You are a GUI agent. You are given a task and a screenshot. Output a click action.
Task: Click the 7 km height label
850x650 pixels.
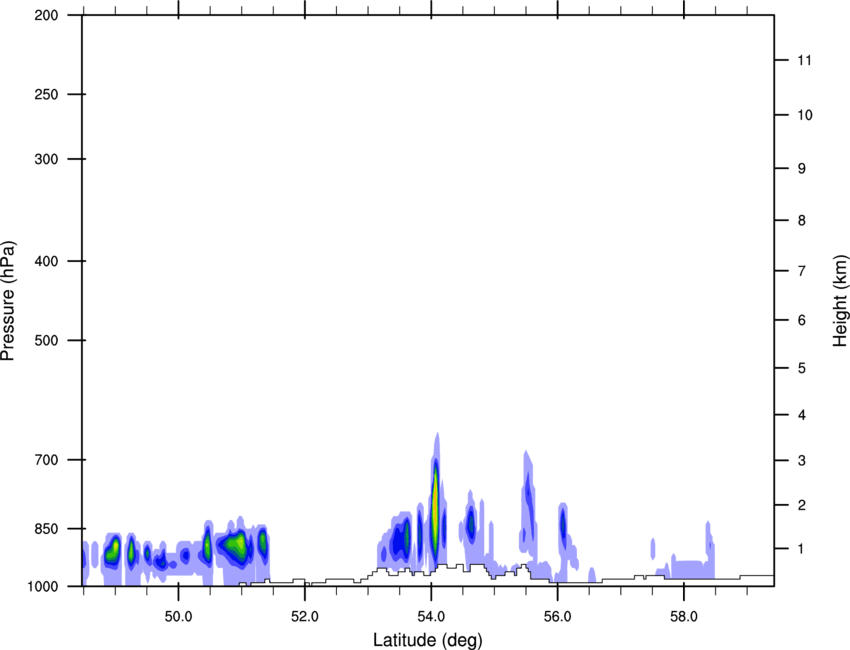tap(802, 271)
